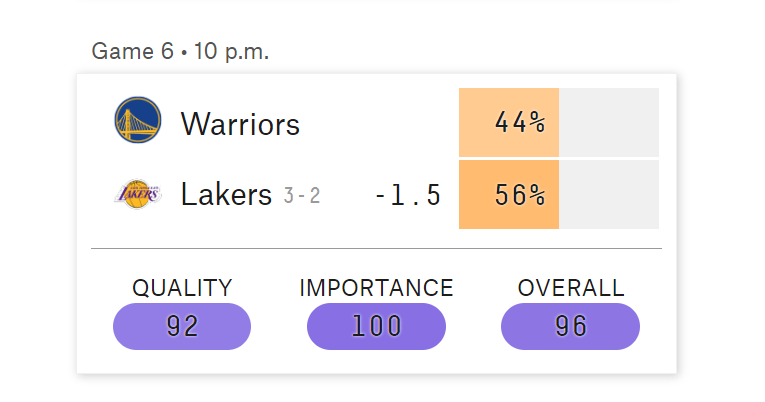This screenshot has width=765, height=402.
Task: Click the Warriors 44% win probability bar
Action: [x=509, y=122]
